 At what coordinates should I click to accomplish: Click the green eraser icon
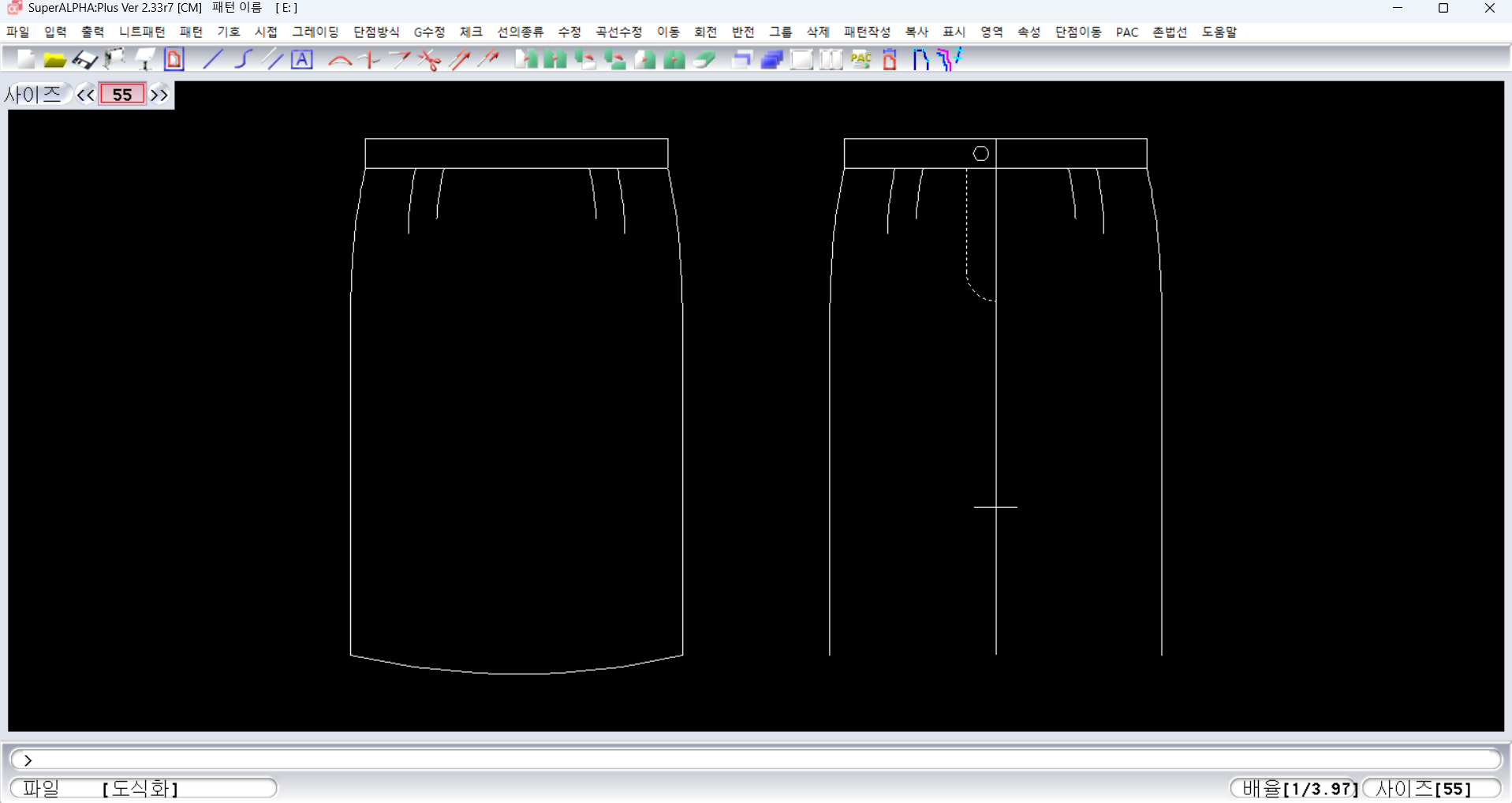pos(704,60)
